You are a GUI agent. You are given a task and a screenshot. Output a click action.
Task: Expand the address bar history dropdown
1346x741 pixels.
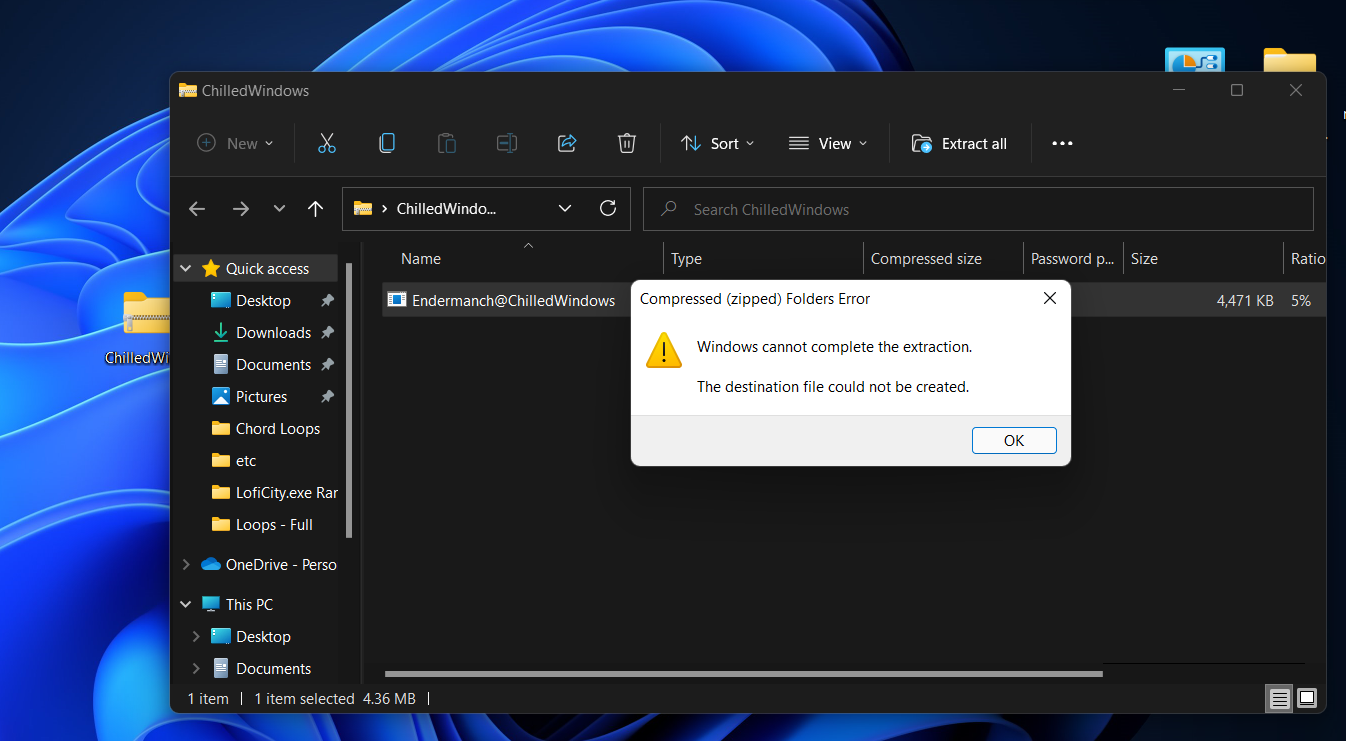click(x=565, y=209)
